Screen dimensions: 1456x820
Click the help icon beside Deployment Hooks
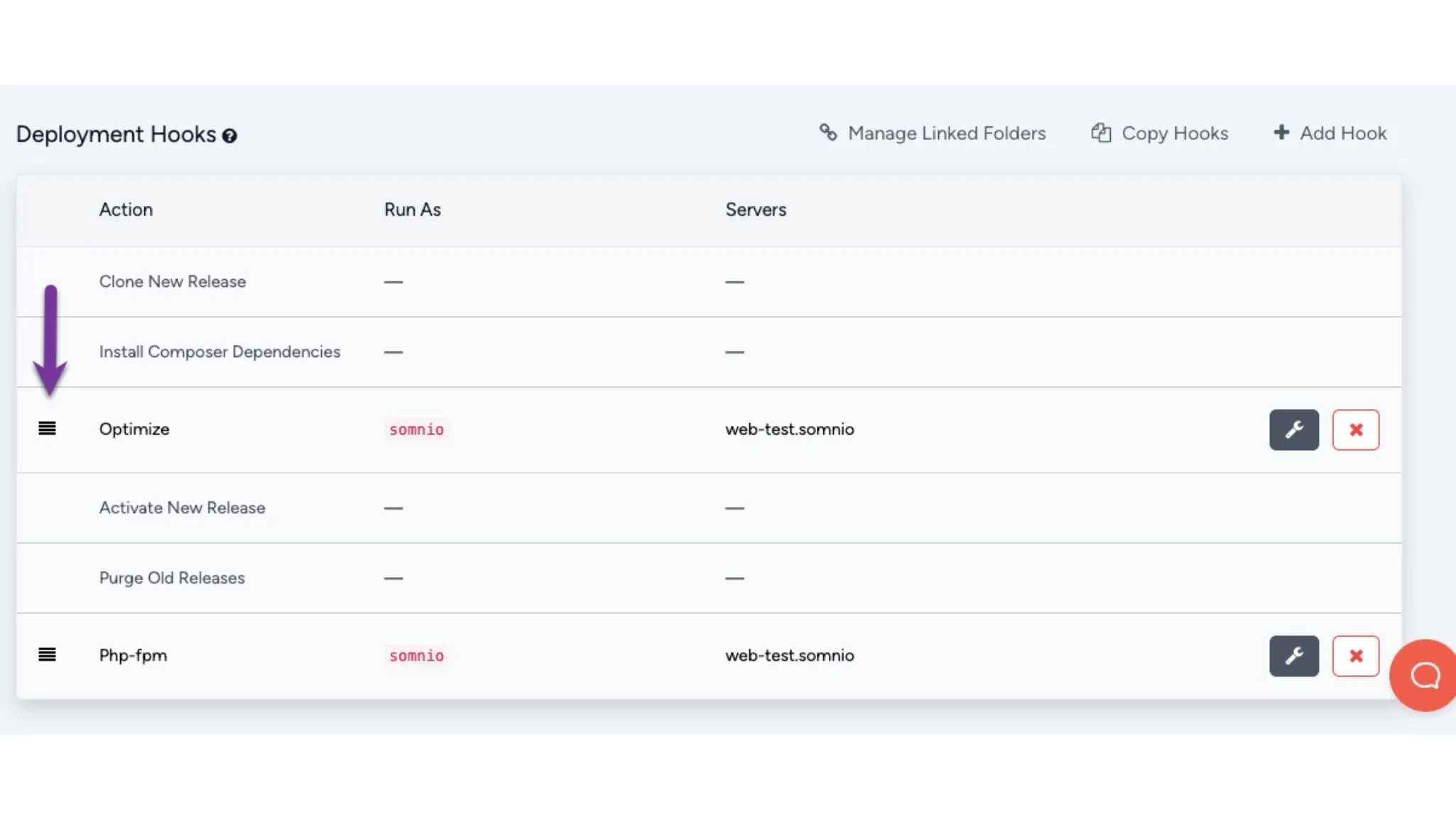click(229, 136)
